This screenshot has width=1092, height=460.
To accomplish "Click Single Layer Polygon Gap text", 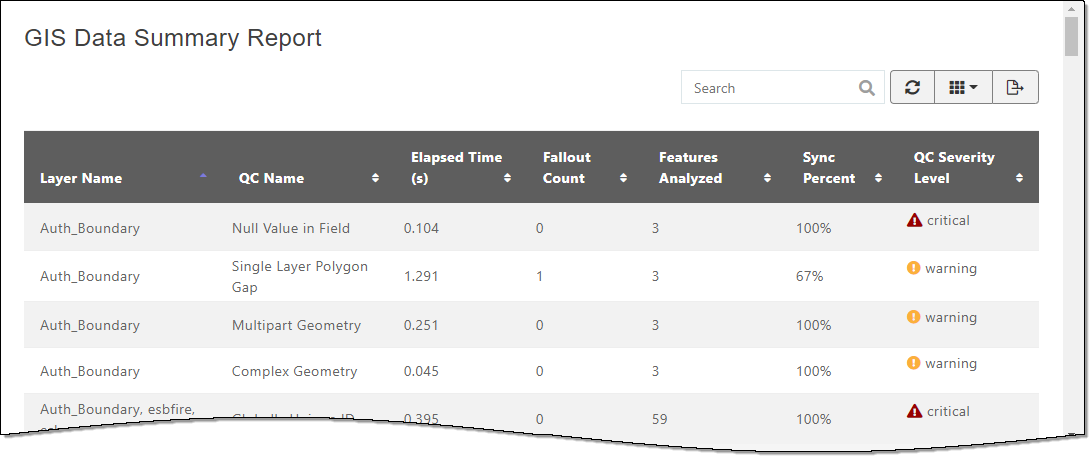I will click(299, 276).
